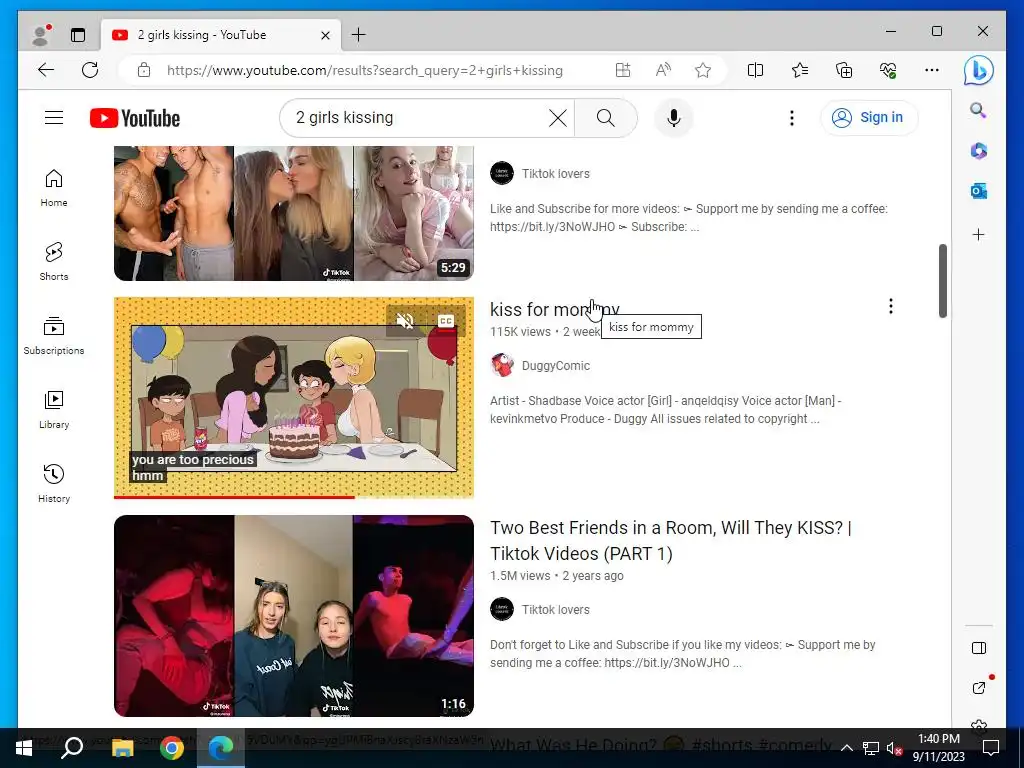This screenshot has width=1024, height=768.
Task: Open the taskbar clock showing 1:40 PM
Action: point(938,748)
